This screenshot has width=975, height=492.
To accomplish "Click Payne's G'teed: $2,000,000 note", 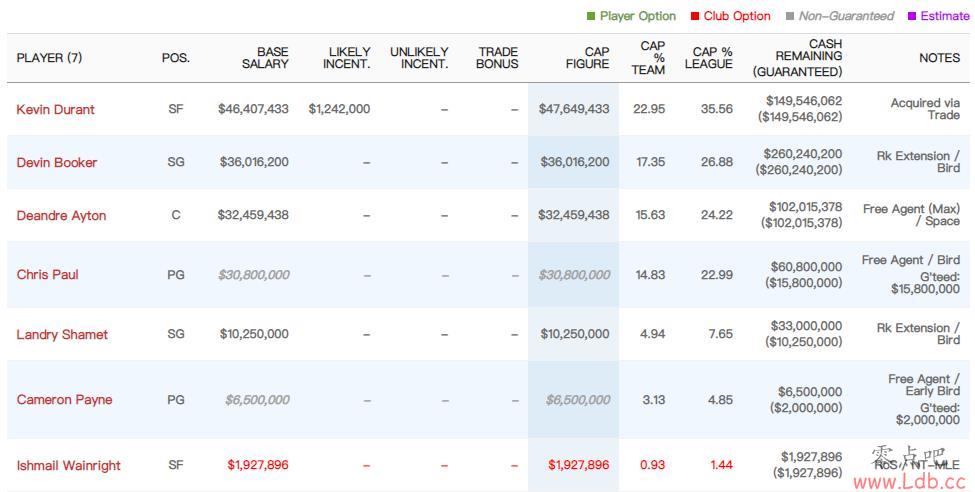I will (x=928, y=414).
